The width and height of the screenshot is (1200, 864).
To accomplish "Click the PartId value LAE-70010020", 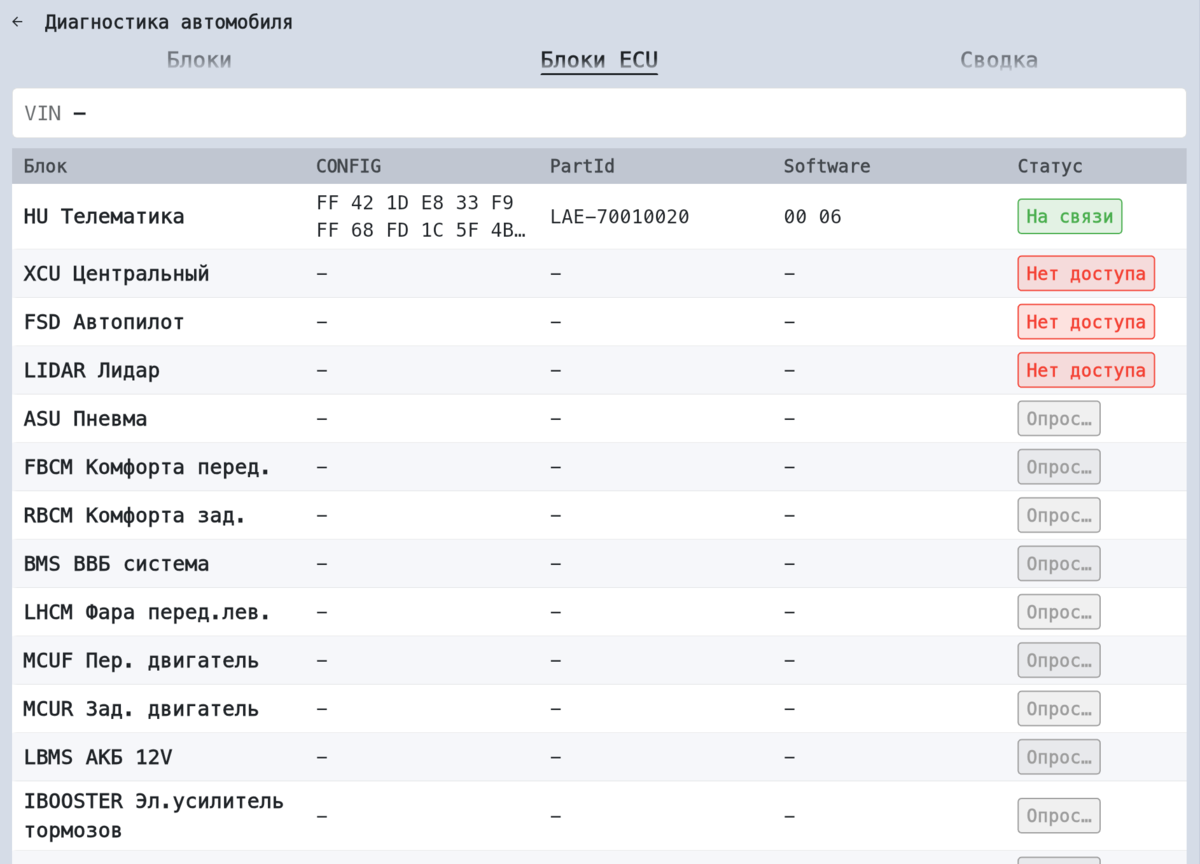I will coord(620,217).
